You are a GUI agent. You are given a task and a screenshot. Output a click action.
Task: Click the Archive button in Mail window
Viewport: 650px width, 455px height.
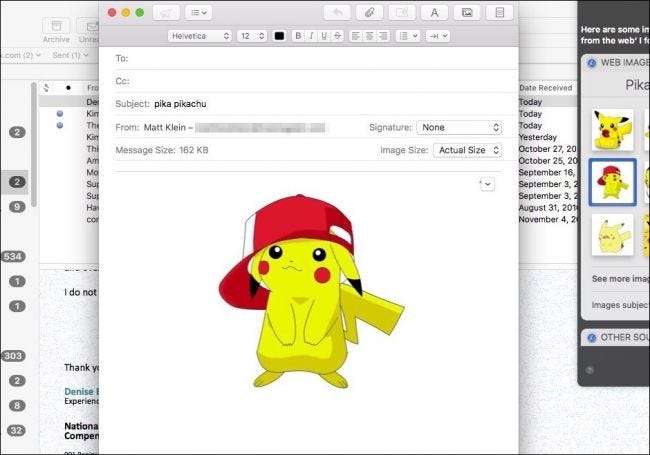[56, 30]
